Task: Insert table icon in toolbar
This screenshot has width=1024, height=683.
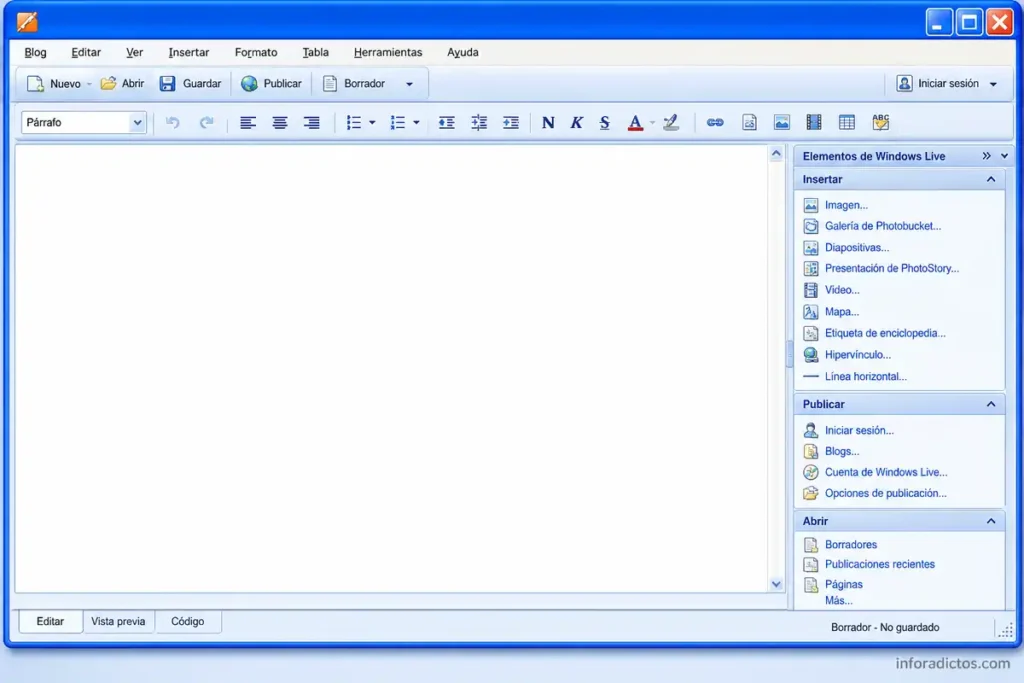Action: coord(846,122)
